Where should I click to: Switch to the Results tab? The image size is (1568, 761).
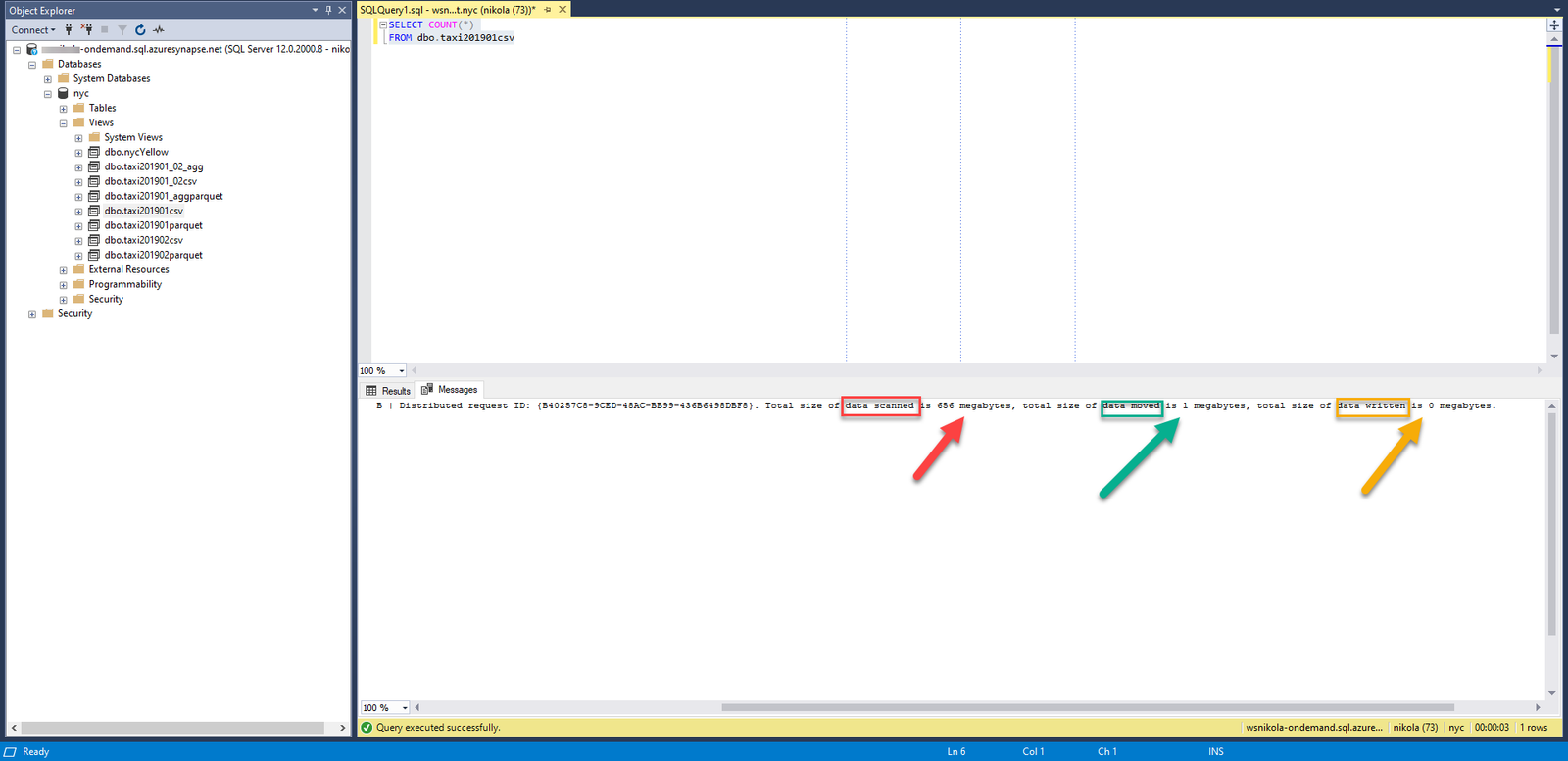pos(389,390)
